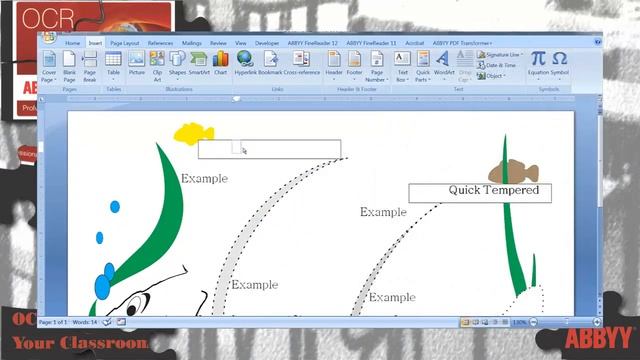Open the Table dropdown
The width and height of the screenshot is (640, 360).
[113, 67]
